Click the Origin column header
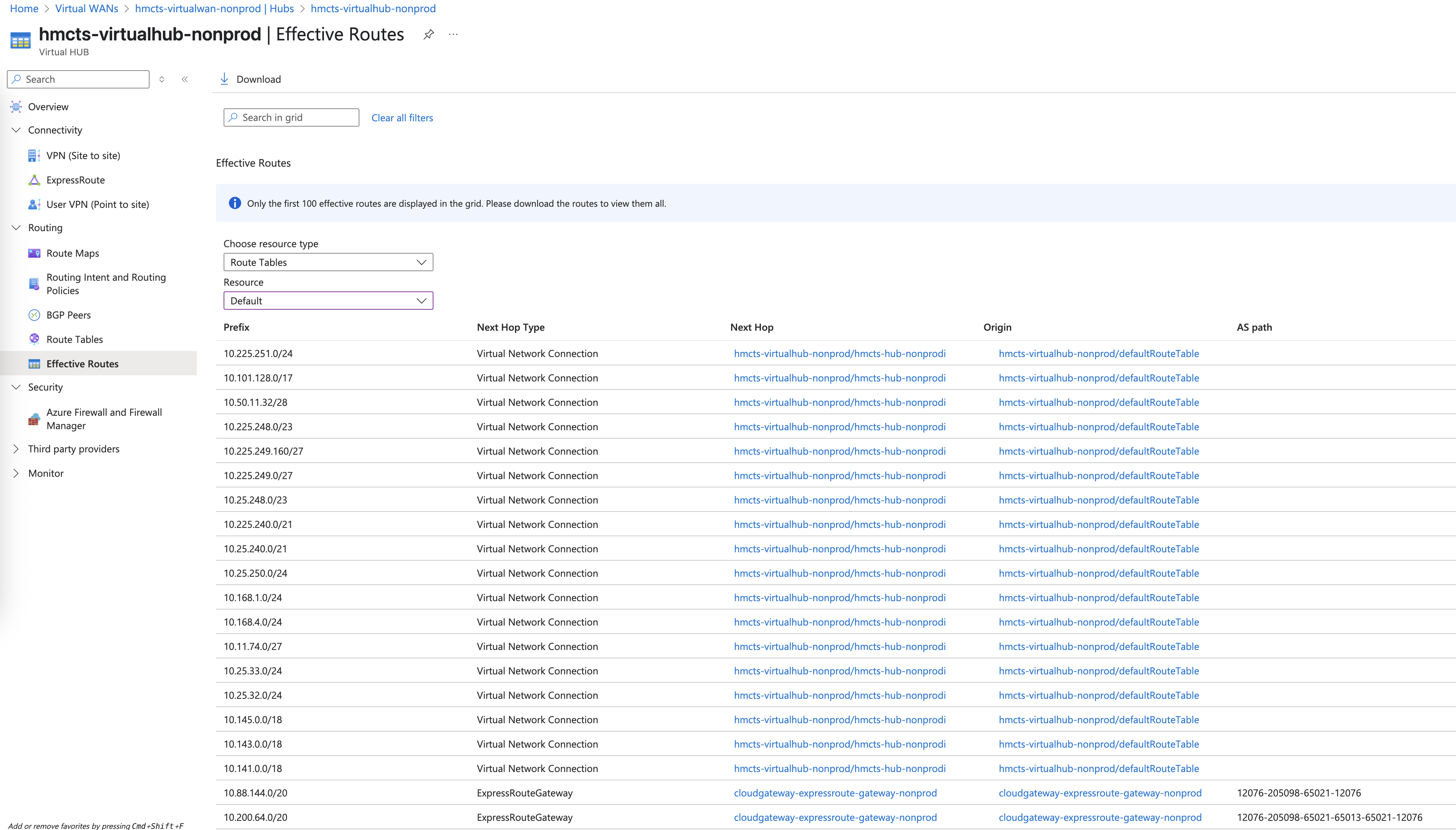The height and width of the screenshot is (830, 1456). tap(997, 327)
